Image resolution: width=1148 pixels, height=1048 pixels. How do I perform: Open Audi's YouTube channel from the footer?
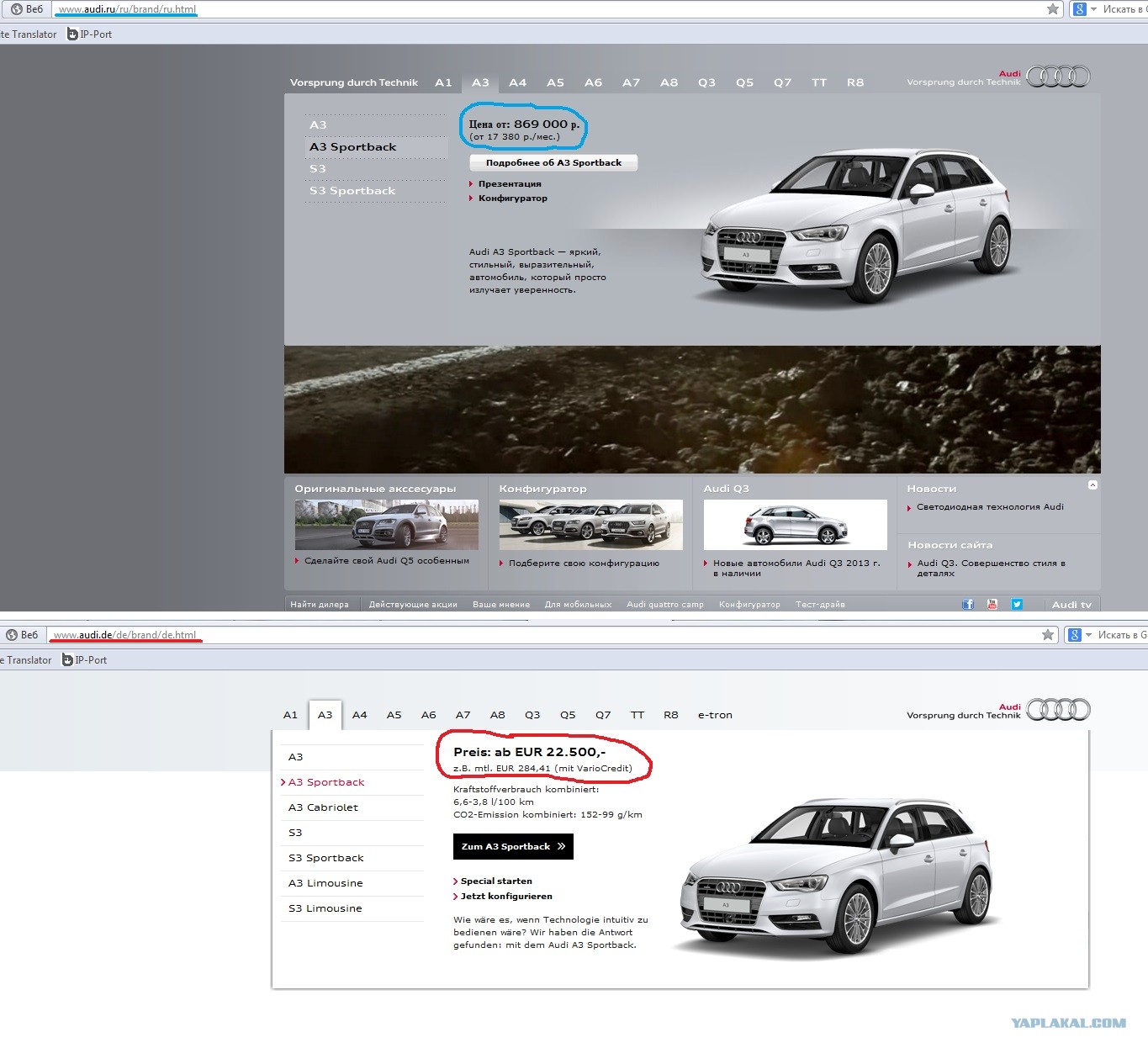992,605
